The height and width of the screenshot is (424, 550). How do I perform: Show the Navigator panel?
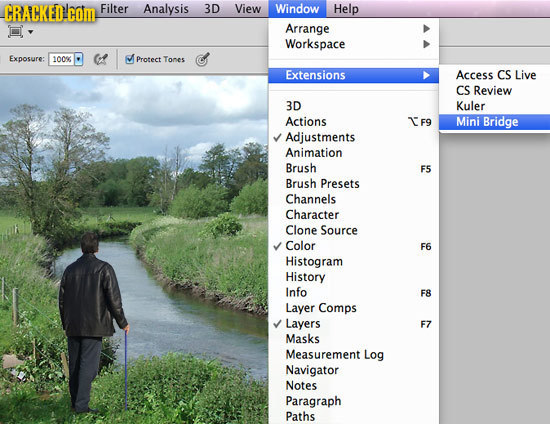[354, 370]
